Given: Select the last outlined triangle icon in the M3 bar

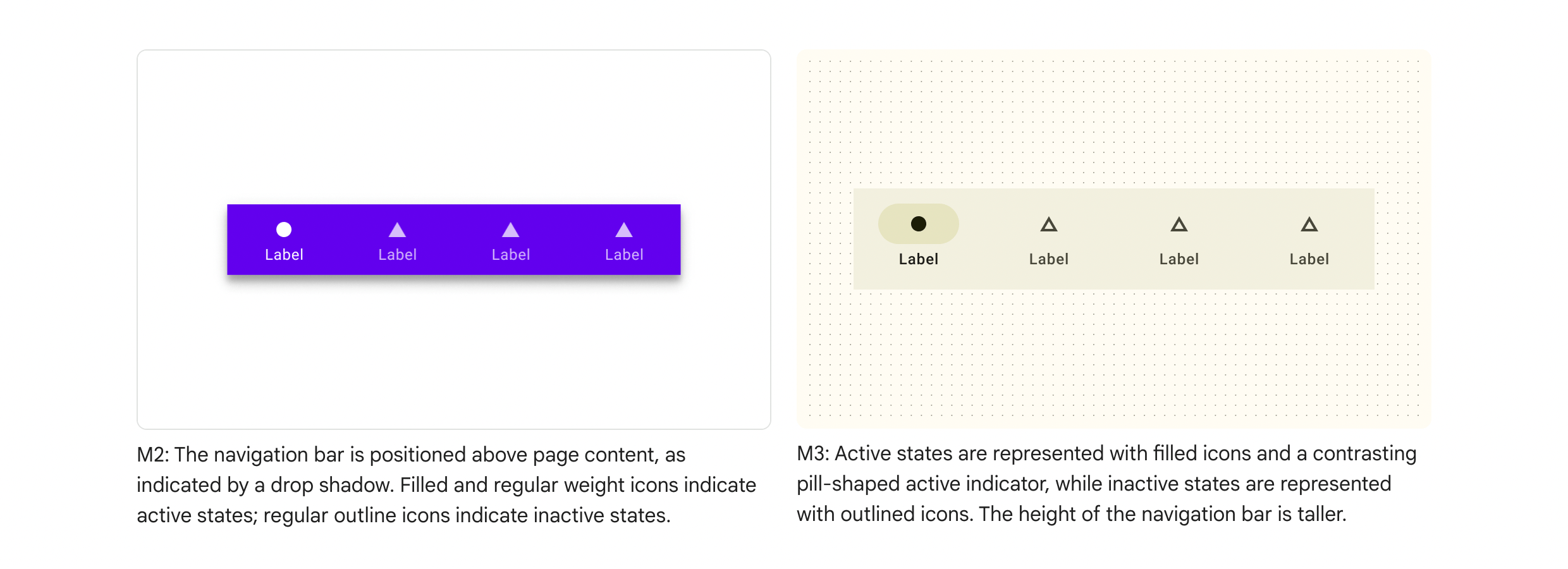Looking at the screenshot, I should click(1309, 224).
